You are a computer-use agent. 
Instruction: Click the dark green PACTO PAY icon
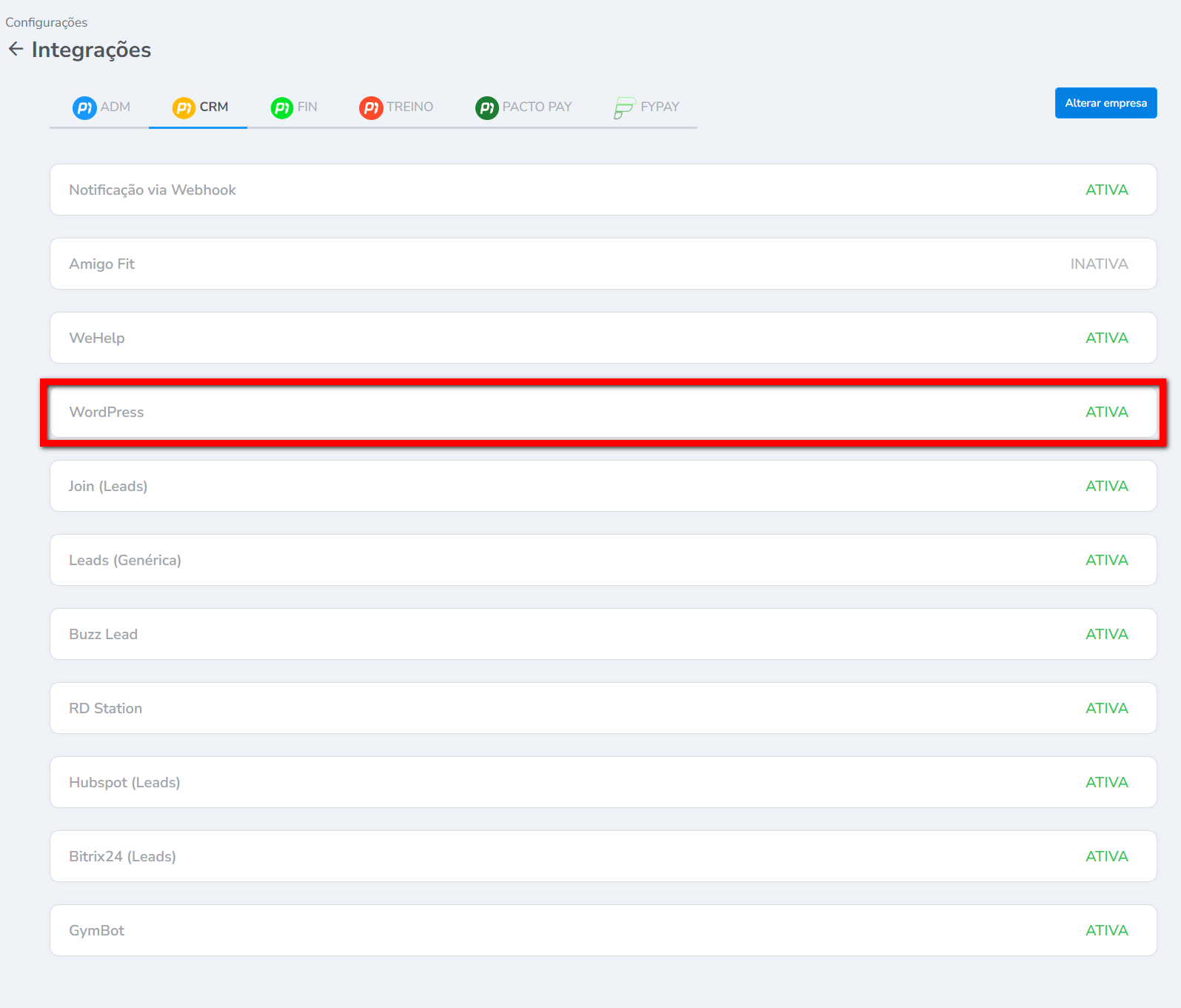[486, 107]
